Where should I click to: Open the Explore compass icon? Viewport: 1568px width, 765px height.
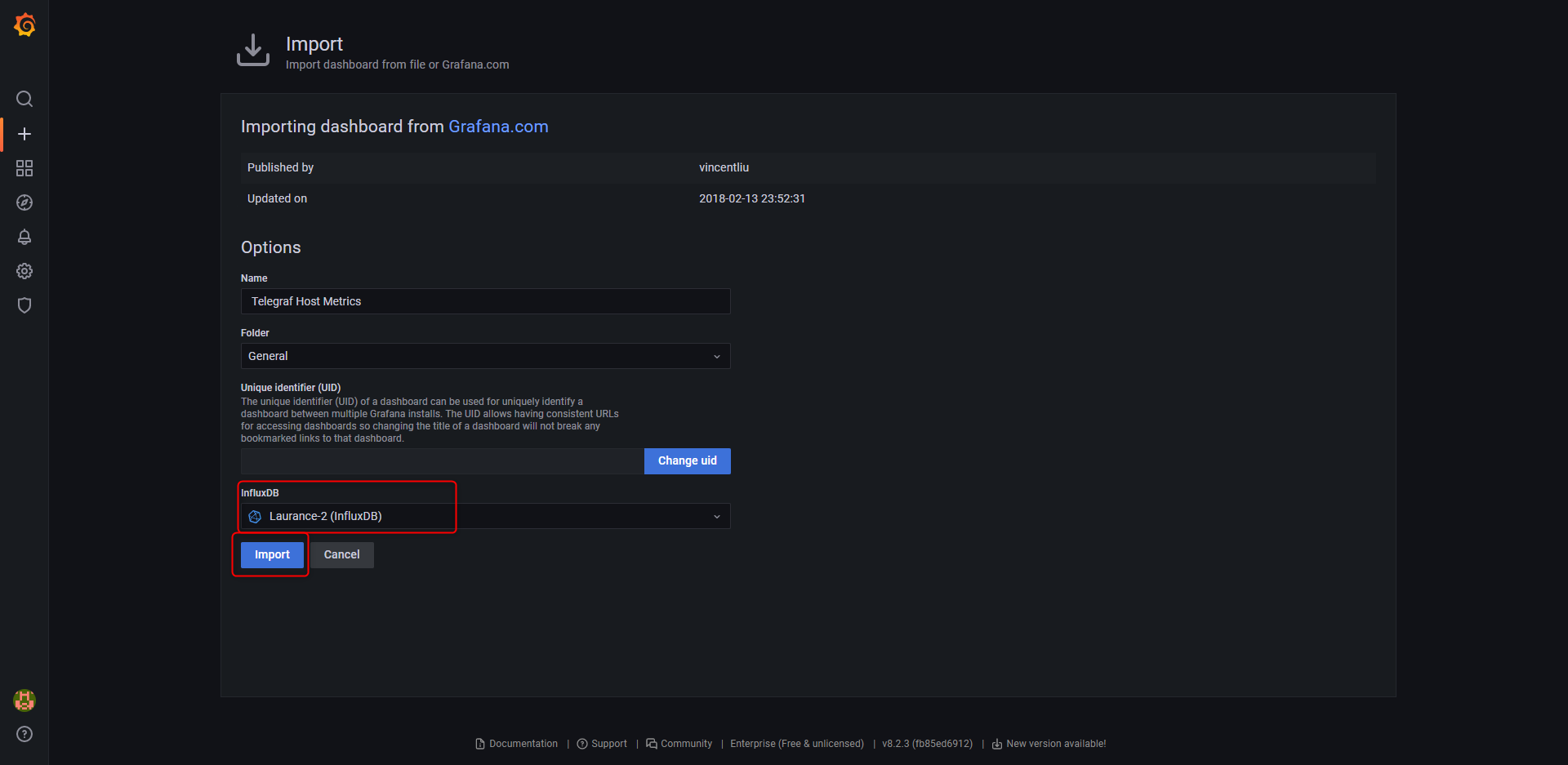pos(24,202)
